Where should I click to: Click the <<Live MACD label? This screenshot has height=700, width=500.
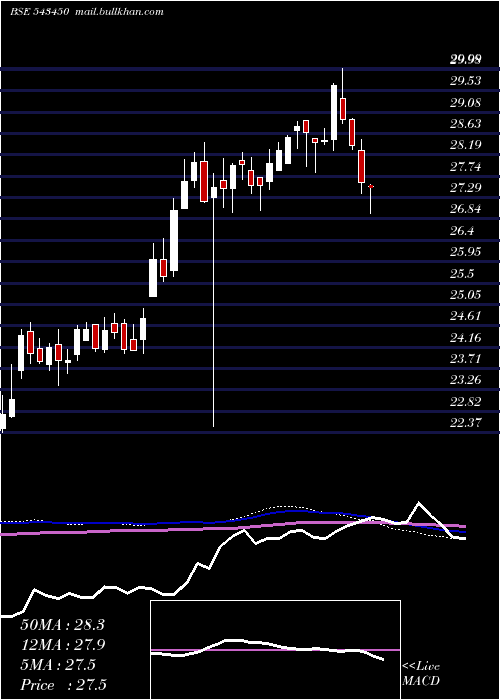coord(421,674)
